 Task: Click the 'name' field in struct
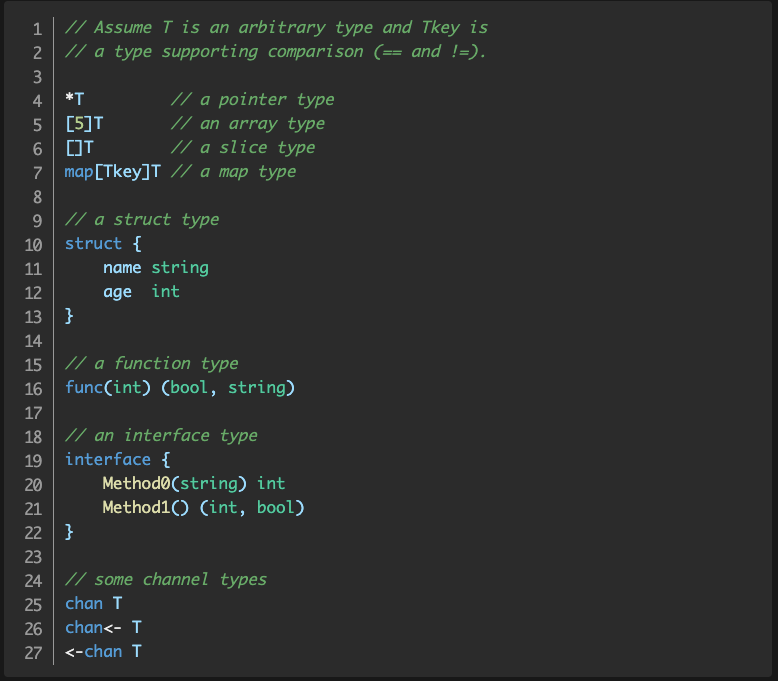(122, 268)
